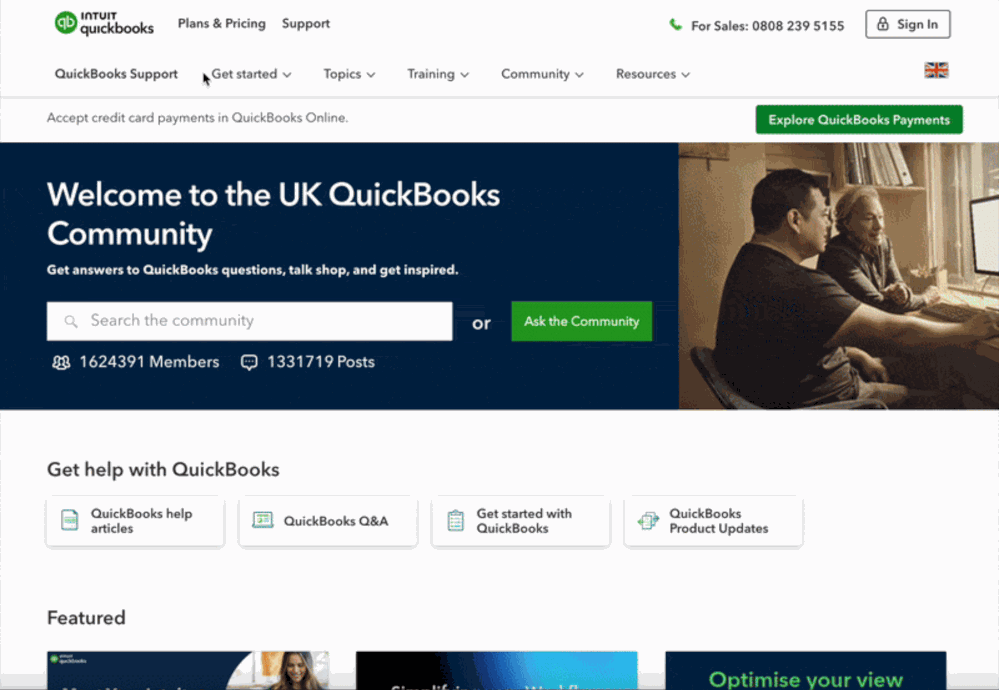This screenshot has height=690, width=999.
Task: Click the green phone icon beside sales number
Action: point(675,25)
